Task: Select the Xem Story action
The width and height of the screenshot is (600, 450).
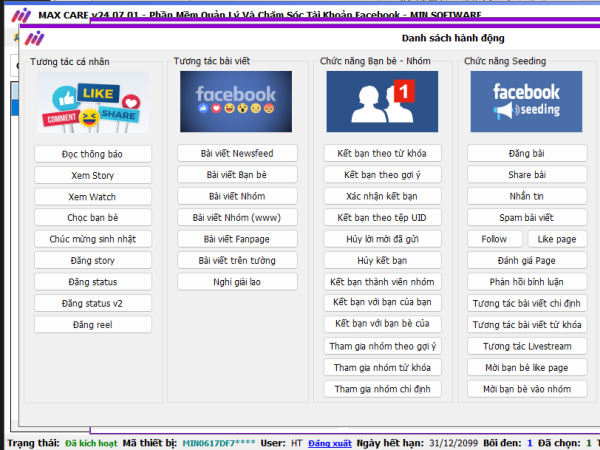Action: [x=93, y=175]
